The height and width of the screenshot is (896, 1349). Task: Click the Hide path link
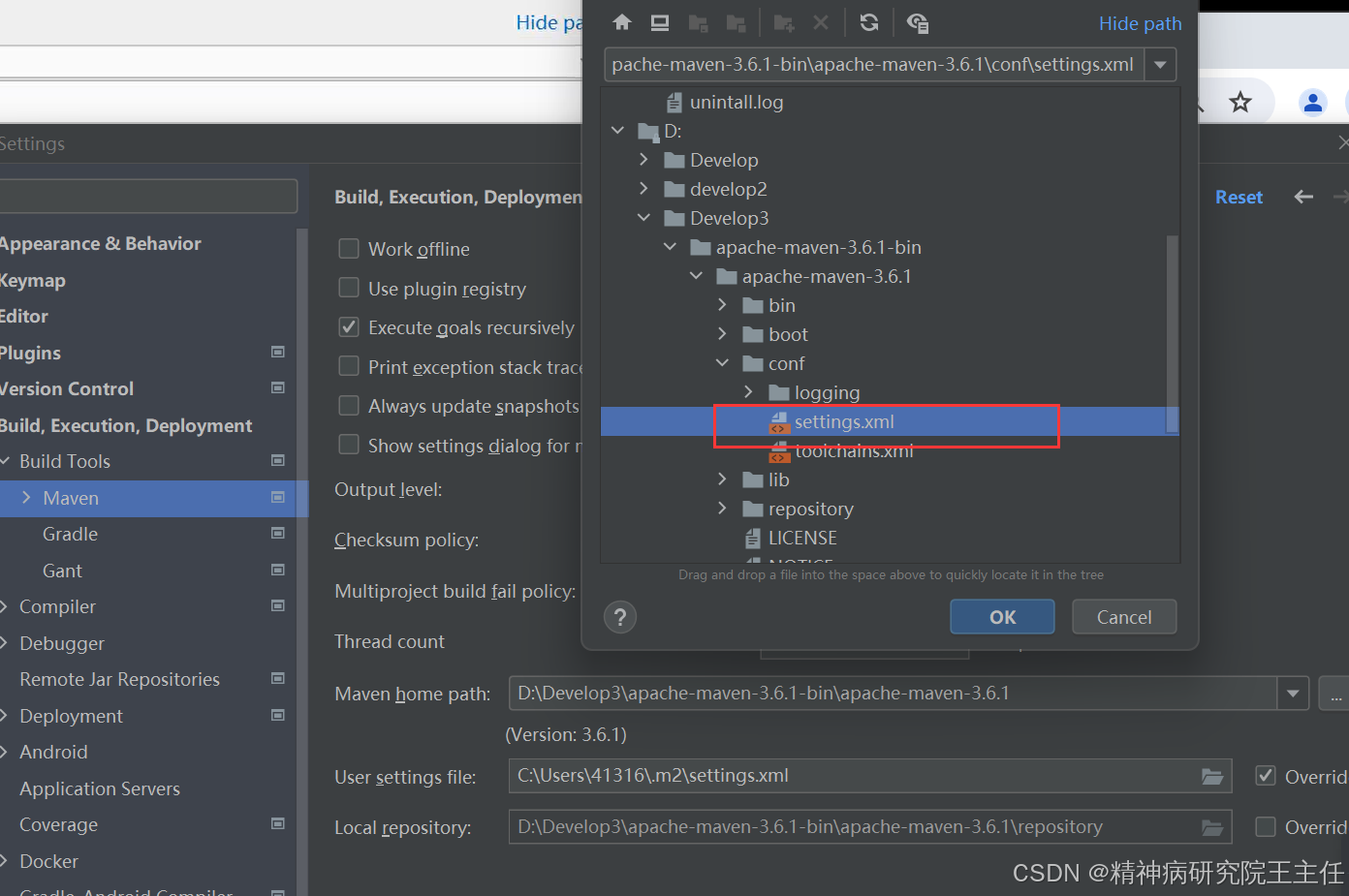1140,23
